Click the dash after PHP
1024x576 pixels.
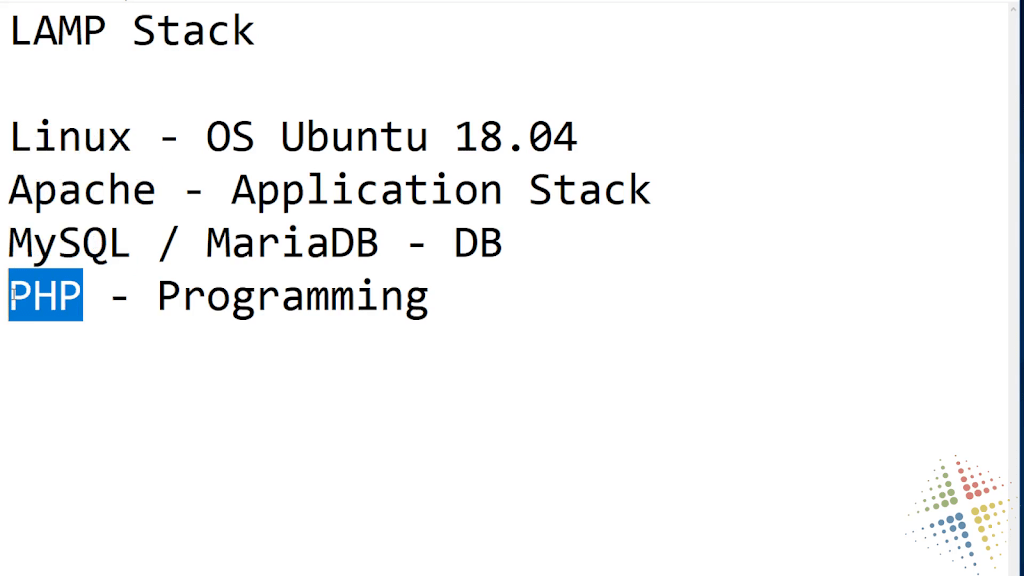point(119,297)
